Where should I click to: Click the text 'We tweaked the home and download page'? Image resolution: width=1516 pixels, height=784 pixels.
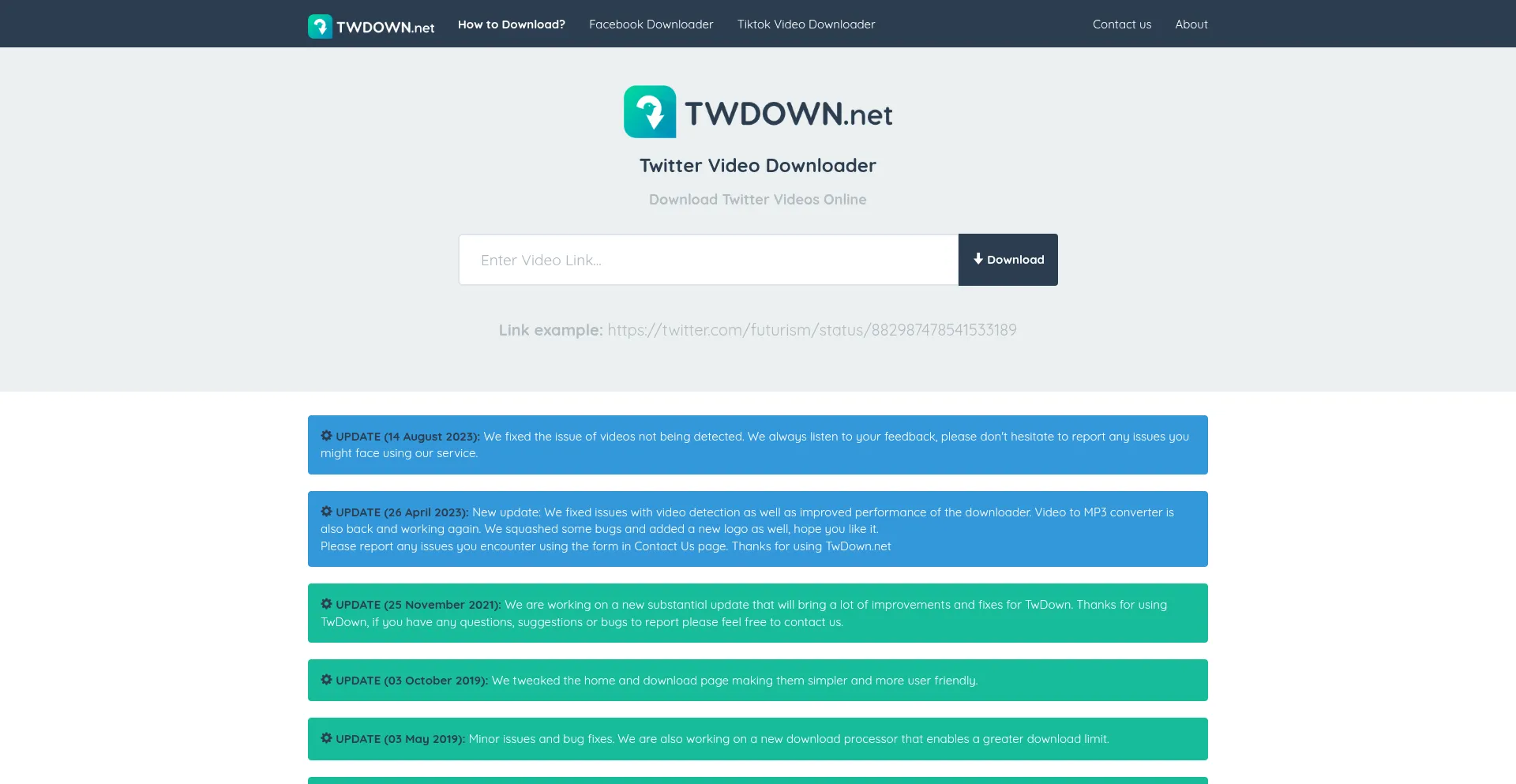pos(610,681)
